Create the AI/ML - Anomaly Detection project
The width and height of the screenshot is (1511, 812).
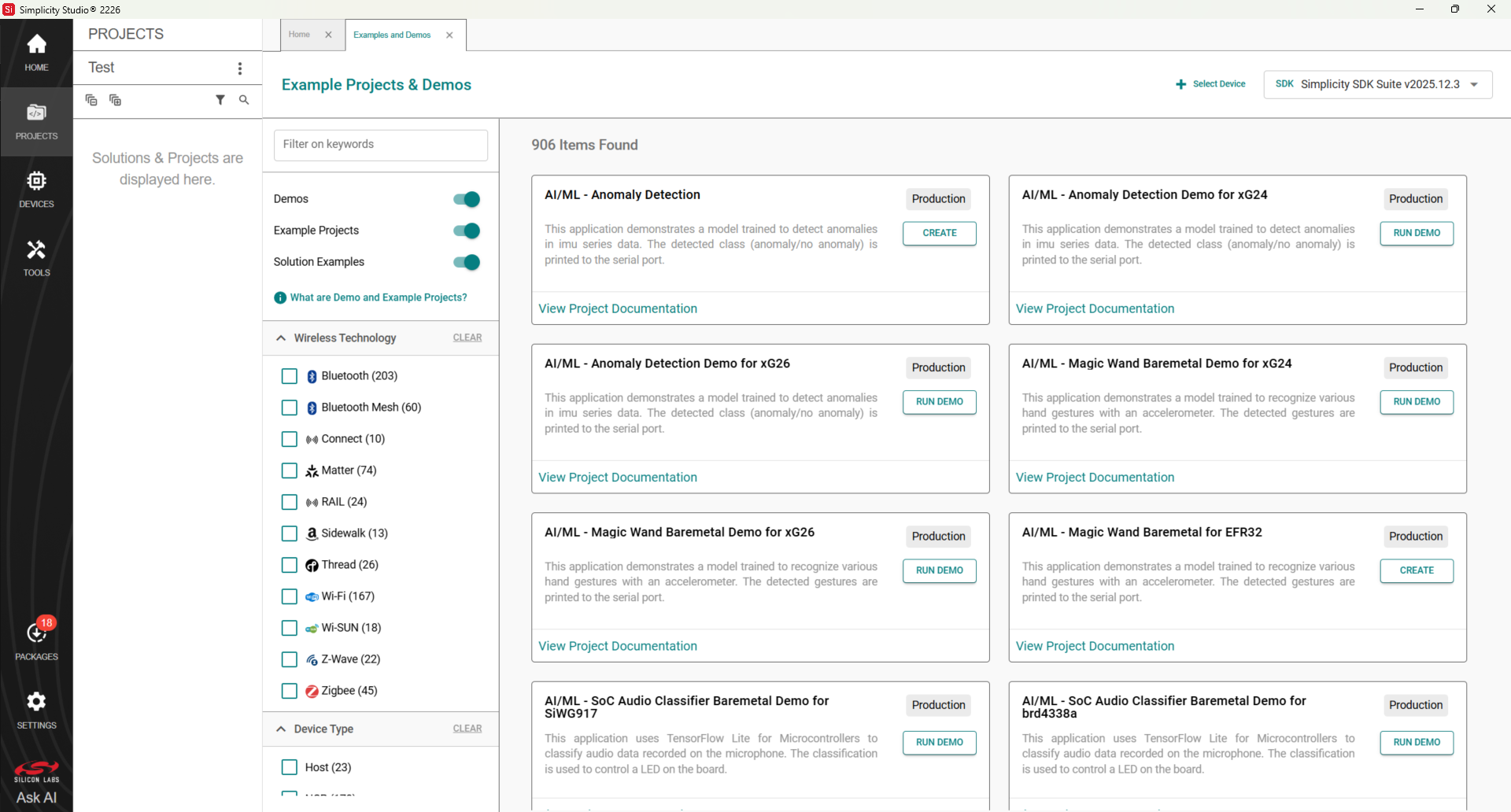point(940,233)
